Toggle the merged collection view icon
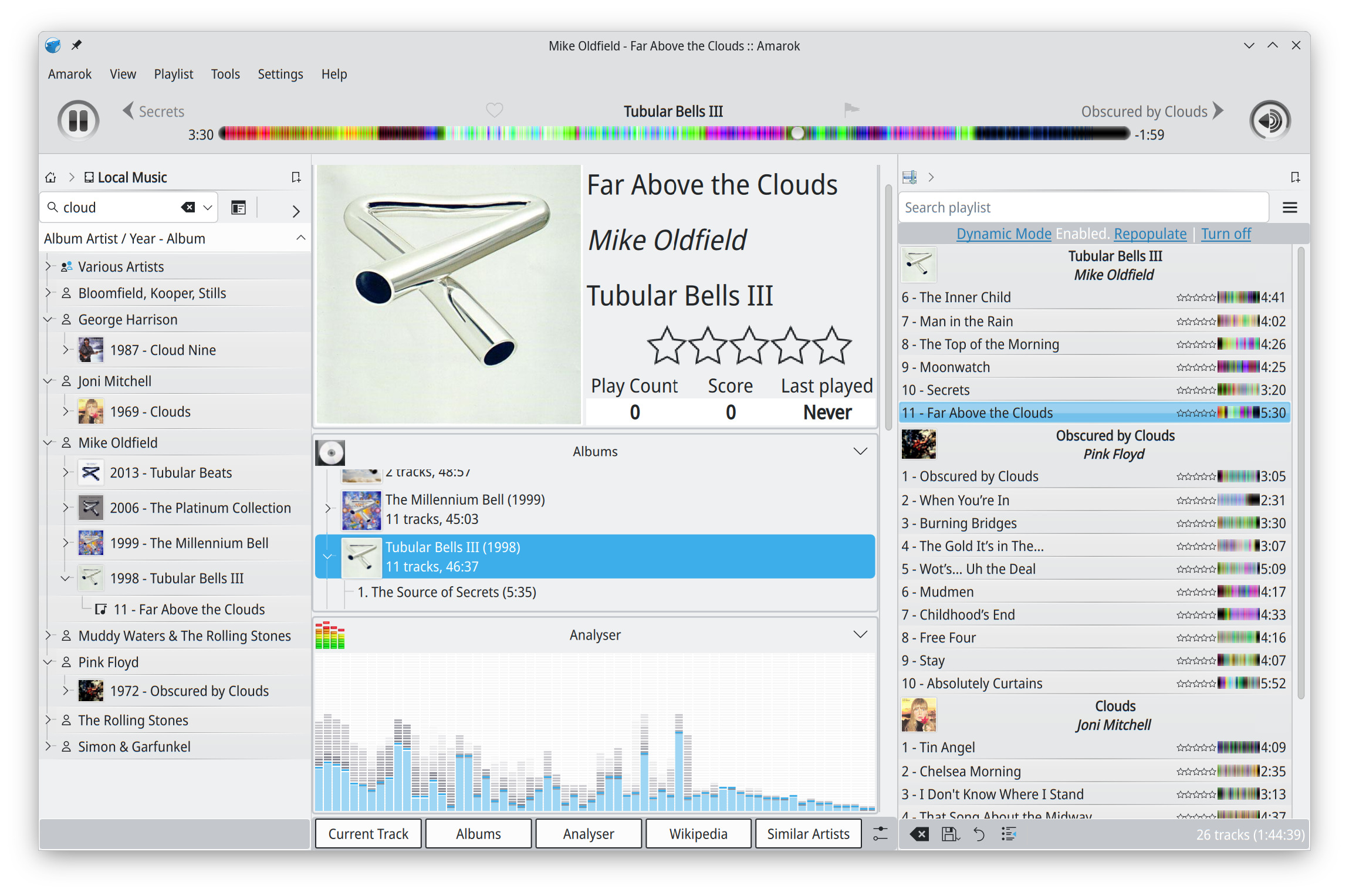 (x=238, y=208)
